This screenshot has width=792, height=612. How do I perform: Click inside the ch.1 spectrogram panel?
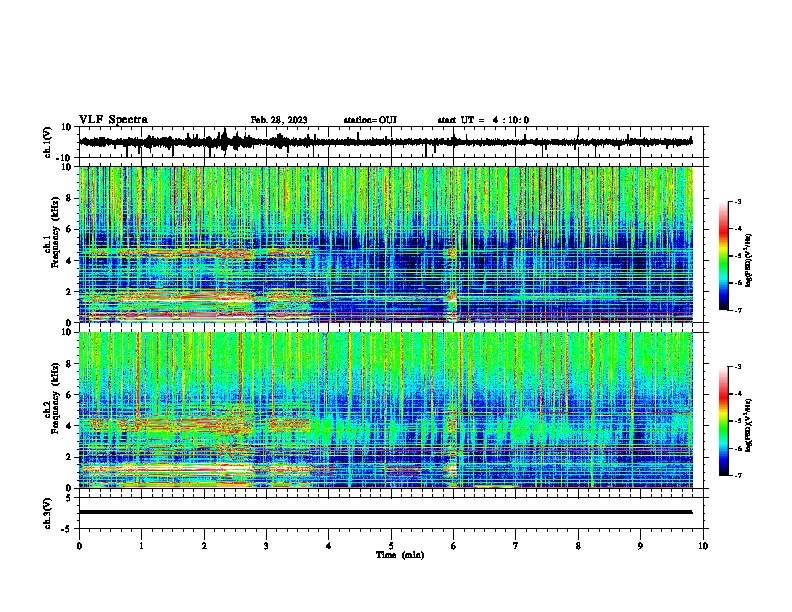385,244
